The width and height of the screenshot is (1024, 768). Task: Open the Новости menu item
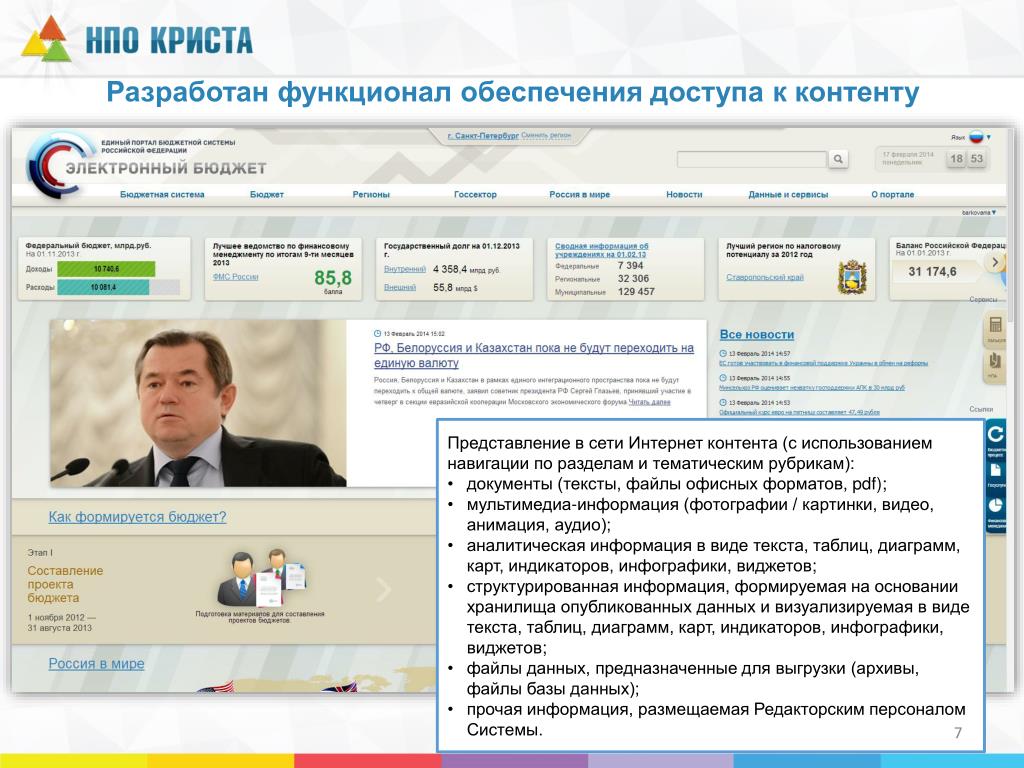click(x=684, y=195)
